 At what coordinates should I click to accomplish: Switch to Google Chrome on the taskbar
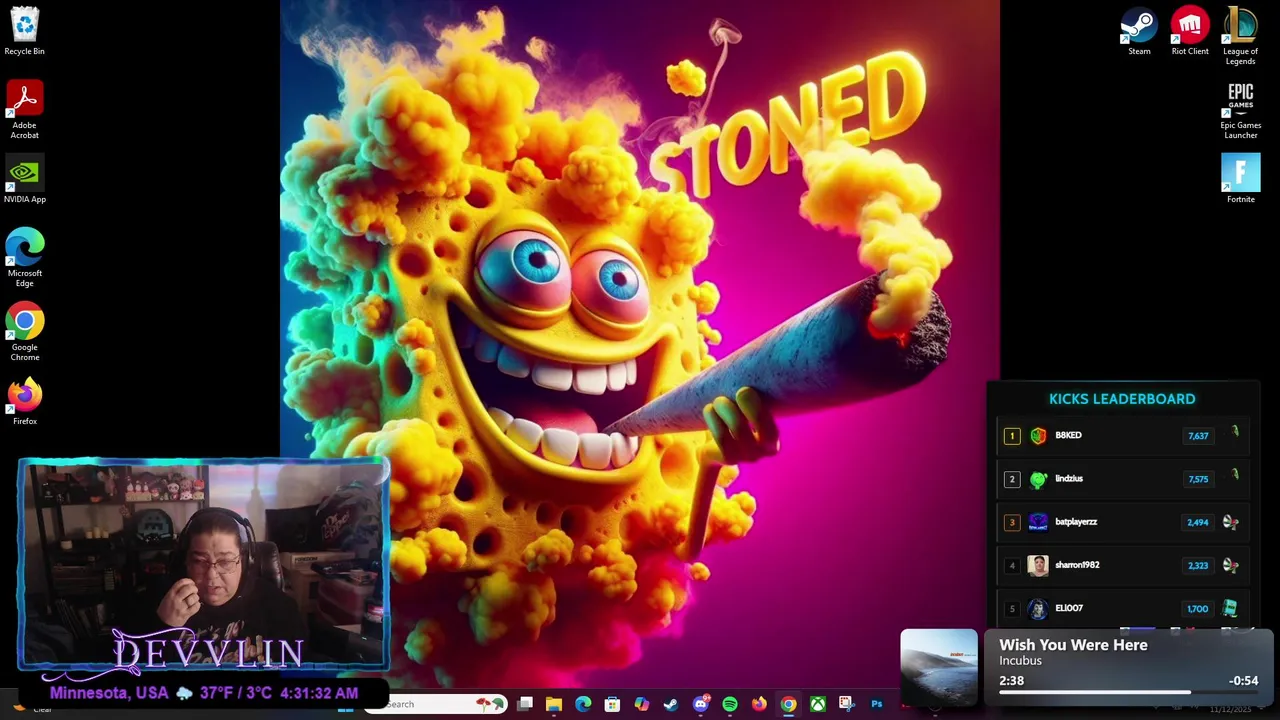coord(788,704)
